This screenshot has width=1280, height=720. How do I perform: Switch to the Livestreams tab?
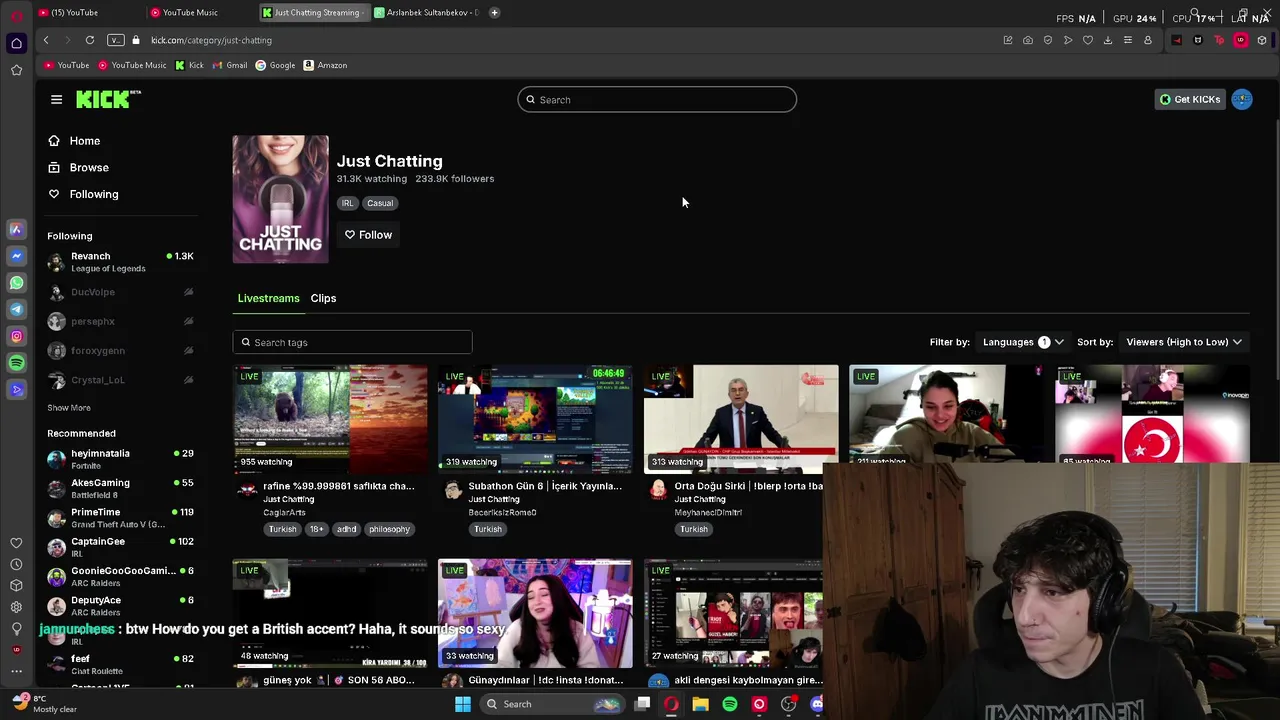(x=268, y=298)
